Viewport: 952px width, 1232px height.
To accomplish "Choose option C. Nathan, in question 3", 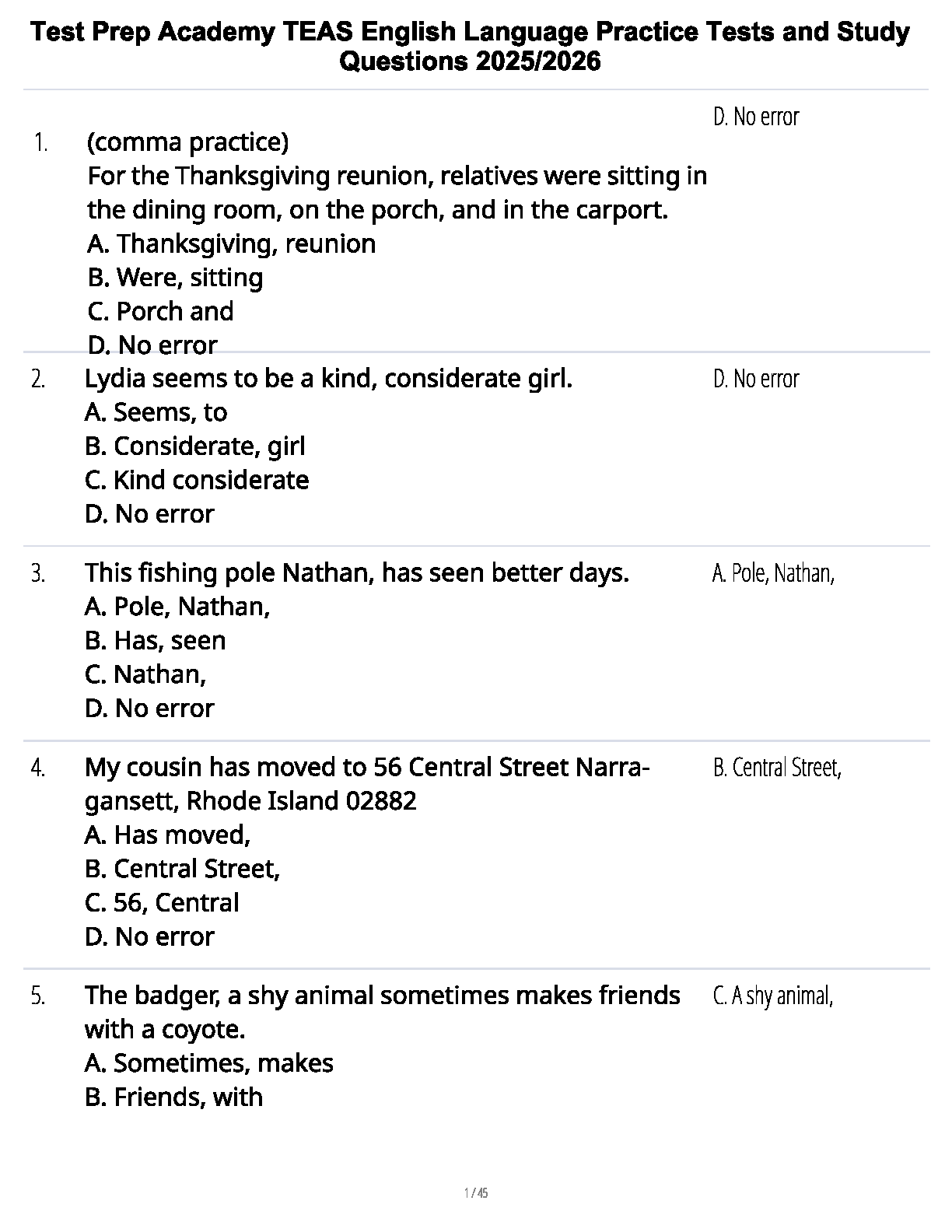I will pos(145,674).
